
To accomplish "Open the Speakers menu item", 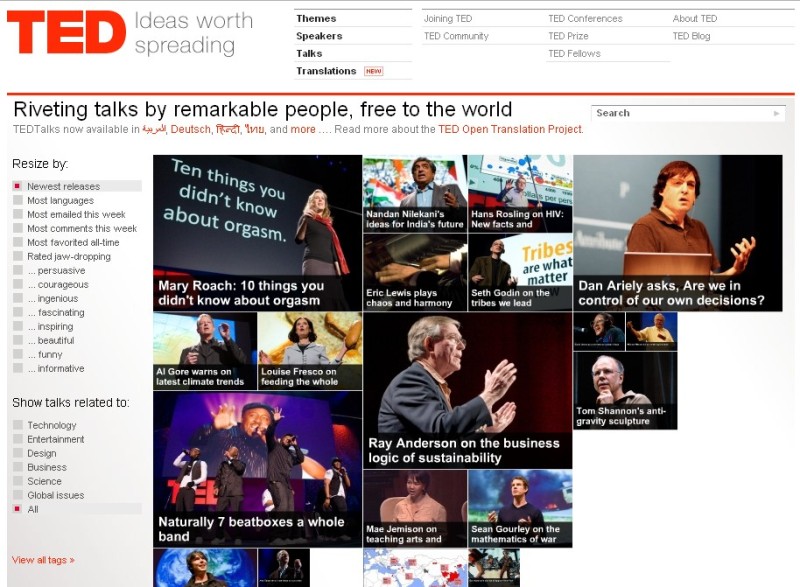I will [x=319, y=36].
